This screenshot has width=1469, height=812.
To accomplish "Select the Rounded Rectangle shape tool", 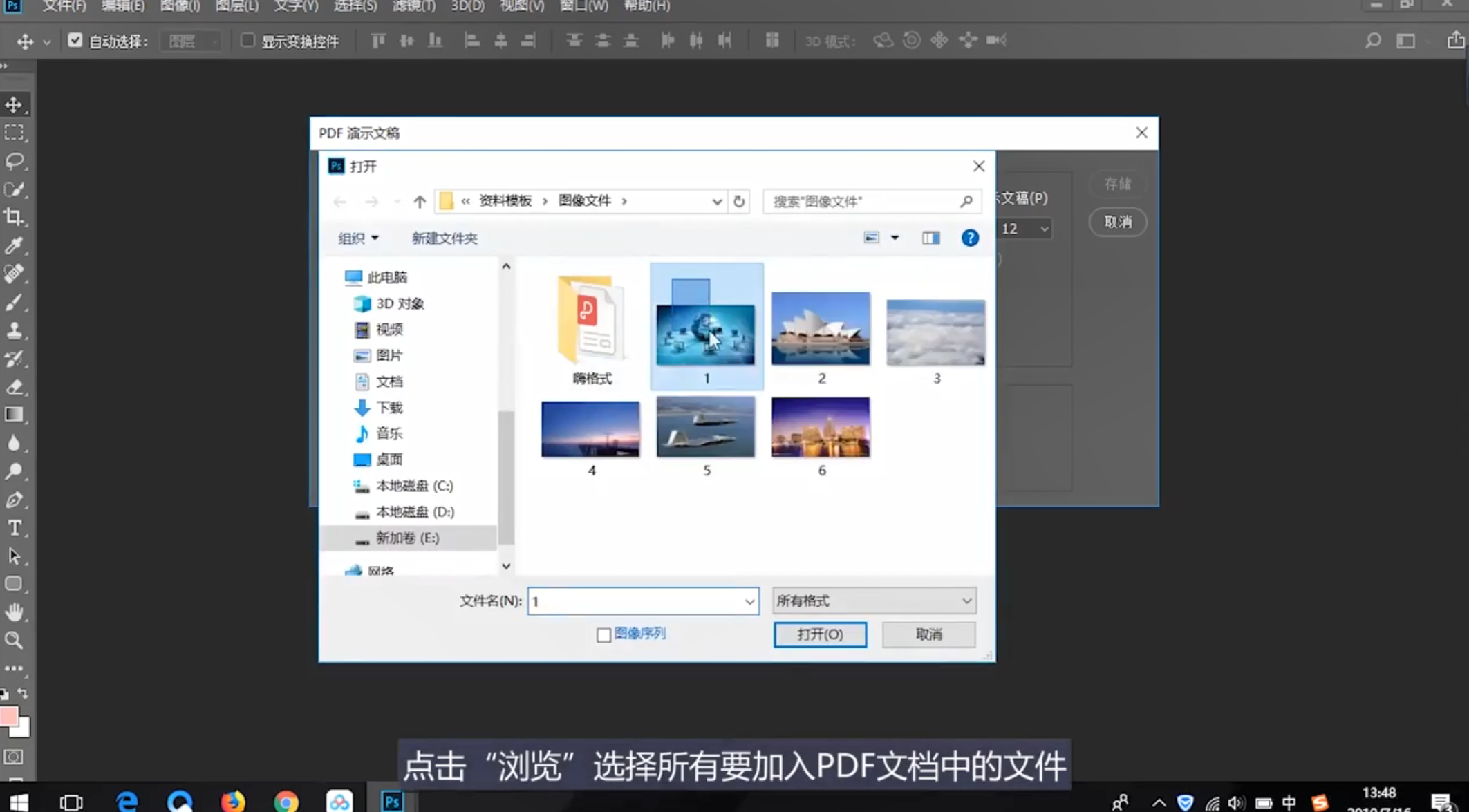I will pos(14,584).
